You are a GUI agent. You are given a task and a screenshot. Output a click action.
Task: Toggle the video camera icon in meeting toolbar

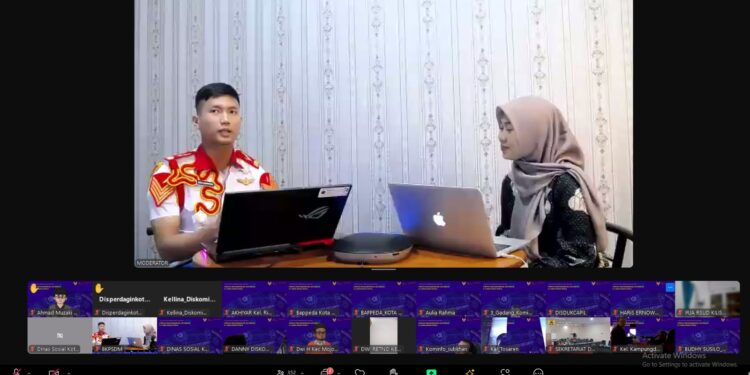(x=54, y=372)
